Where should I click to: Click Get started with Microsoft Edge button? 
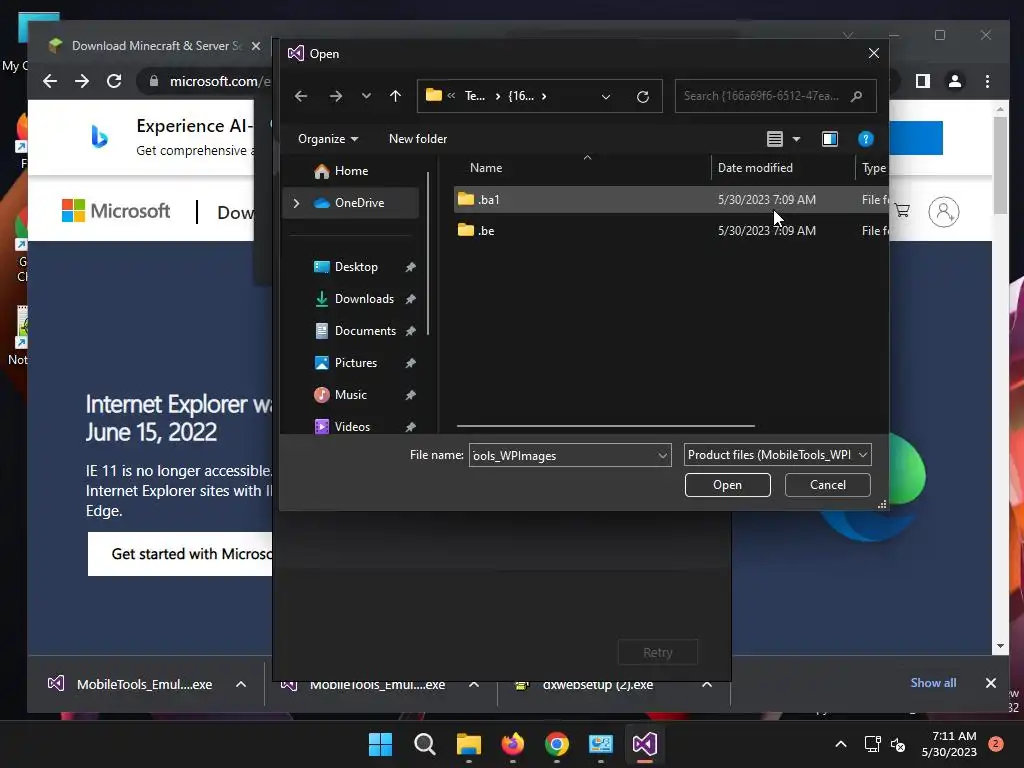[180, 554]
